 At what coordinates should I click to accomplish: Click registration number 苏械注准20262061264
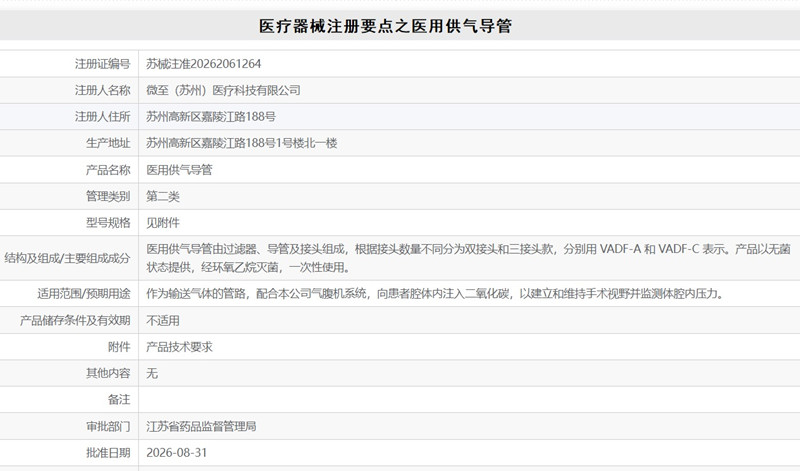point(204,64)
